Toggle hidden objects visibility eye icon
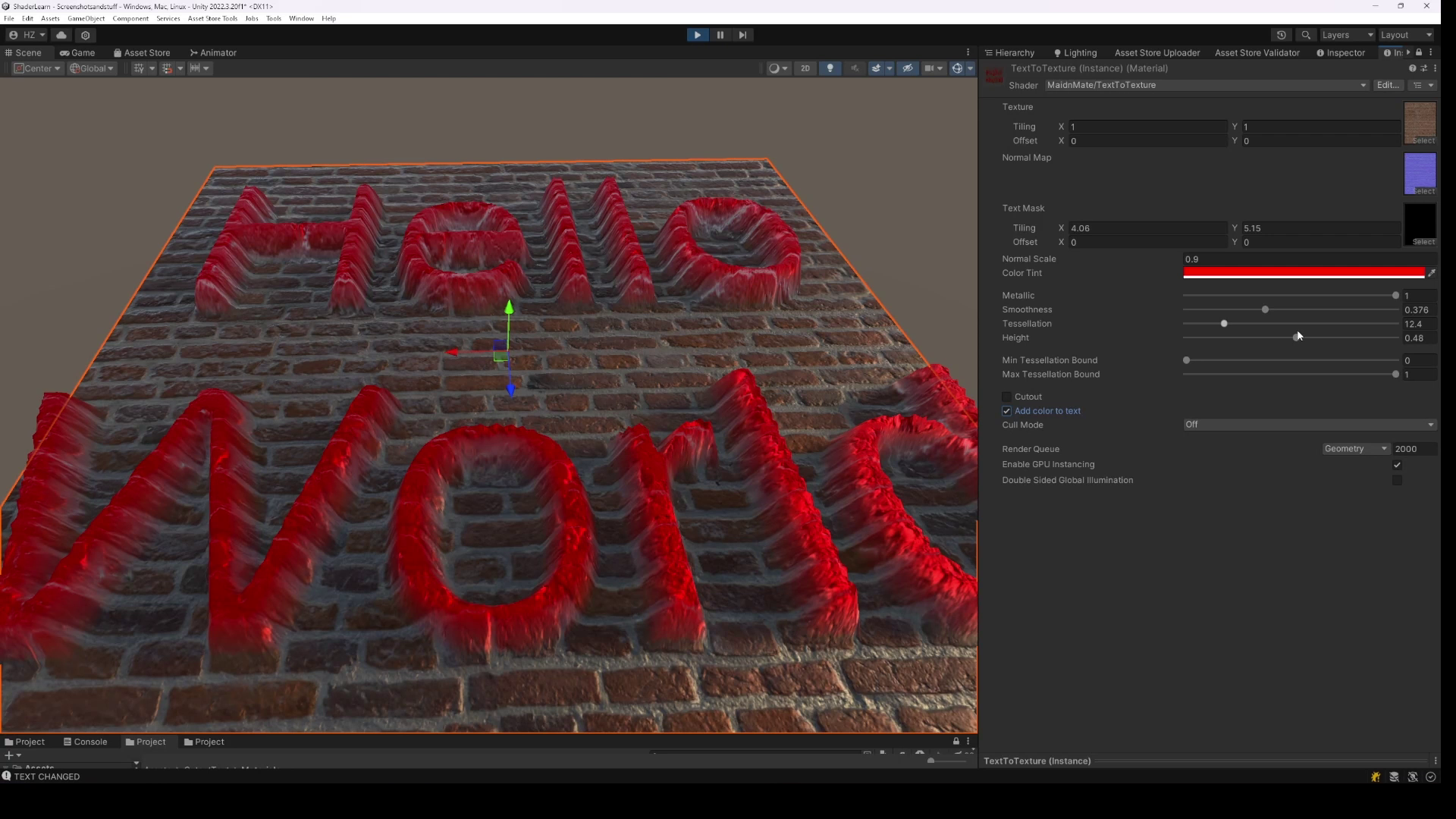The height and width of the screenshot is (819, 1456). coord(907,68)
